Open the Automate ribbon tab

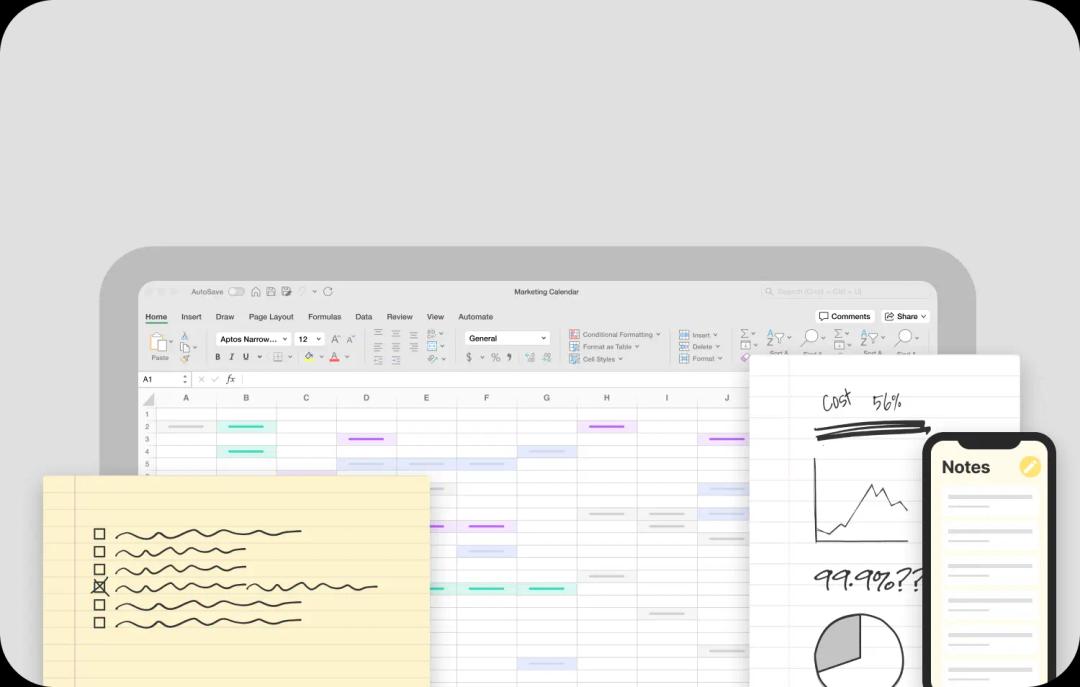[x=476, y=317]
